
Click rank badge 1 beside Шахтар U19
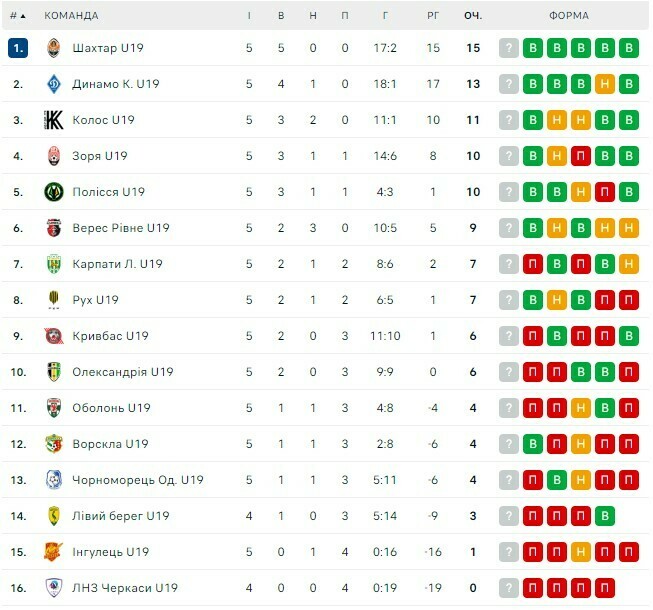tap(18, 48)
